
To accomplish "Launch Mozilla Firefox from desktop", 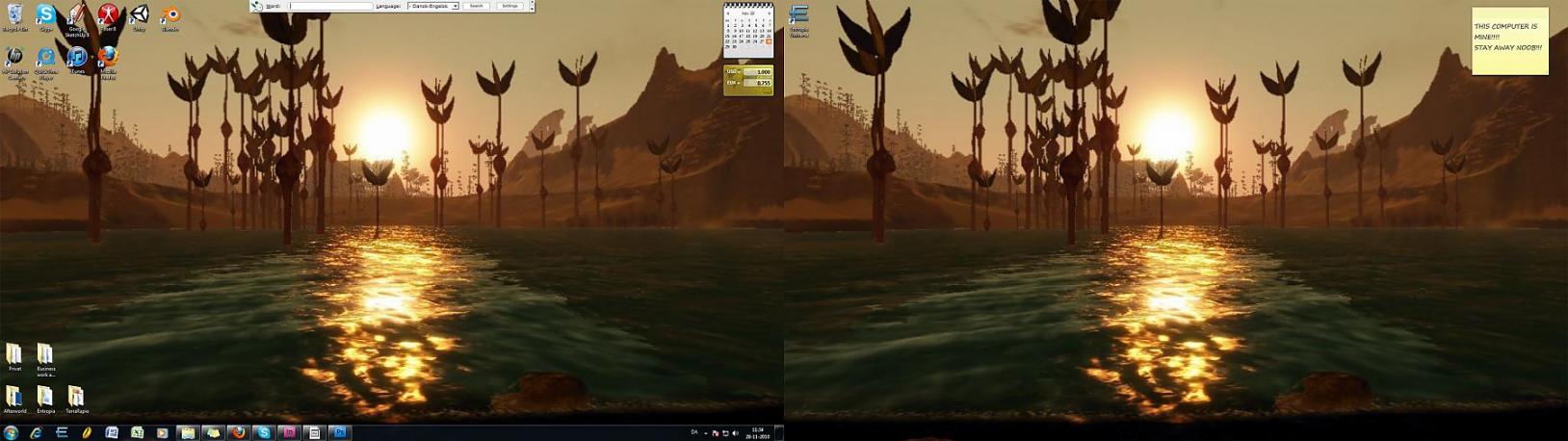I will point(108,58).
